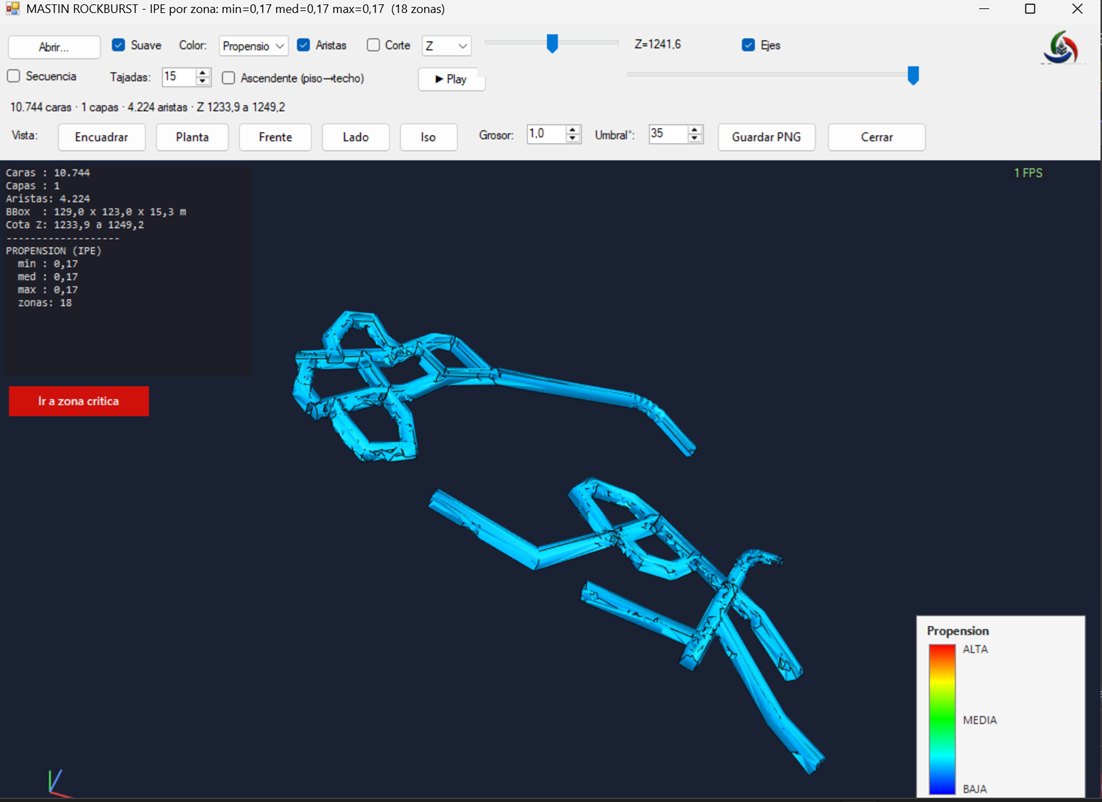Decrease Grosor with the down arrow
Image resolution: width=1102 pixels, height=802 pixels.
573,138
